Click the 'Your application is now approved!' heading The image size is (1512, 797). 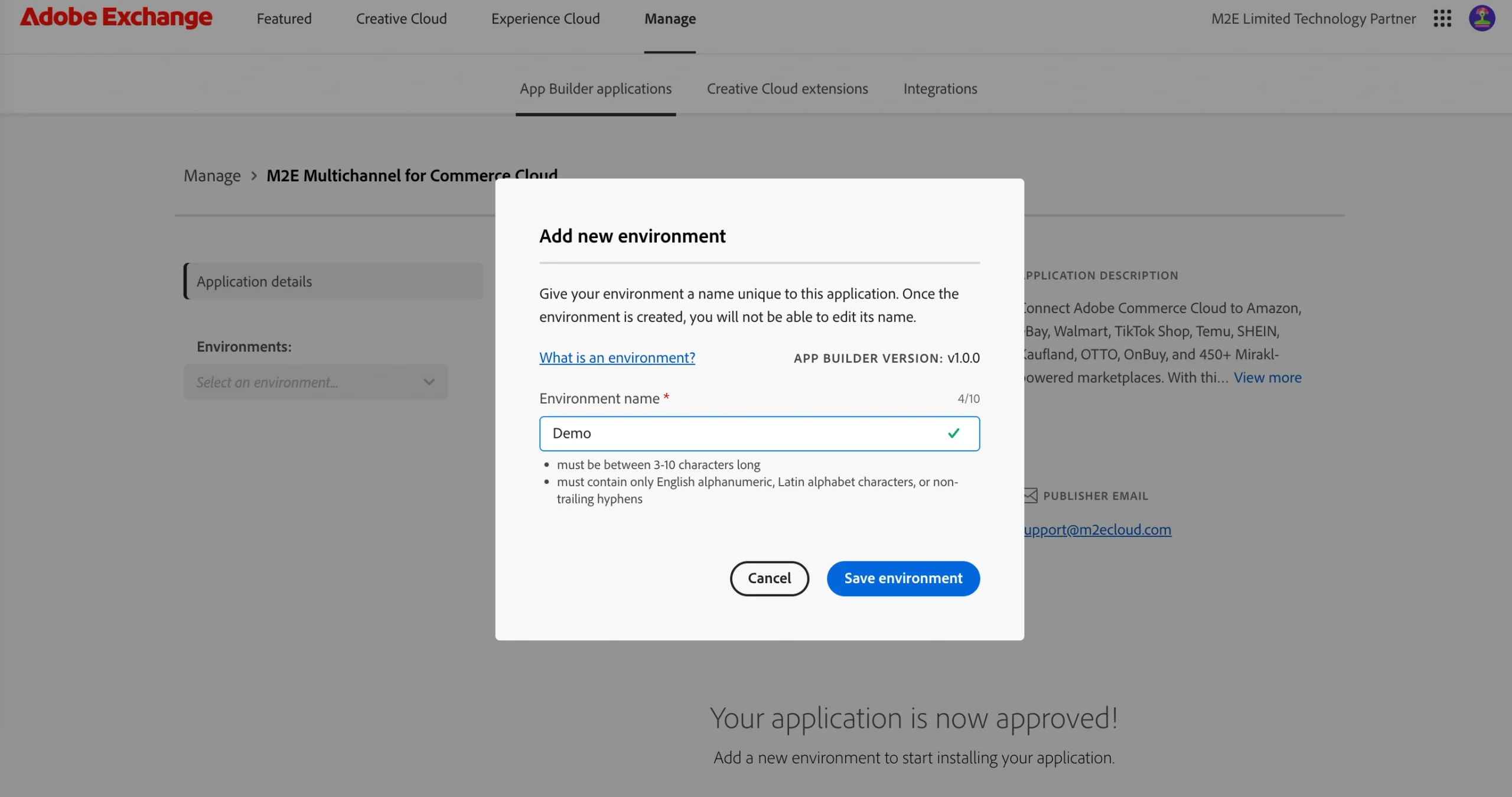tap(914, 718)
